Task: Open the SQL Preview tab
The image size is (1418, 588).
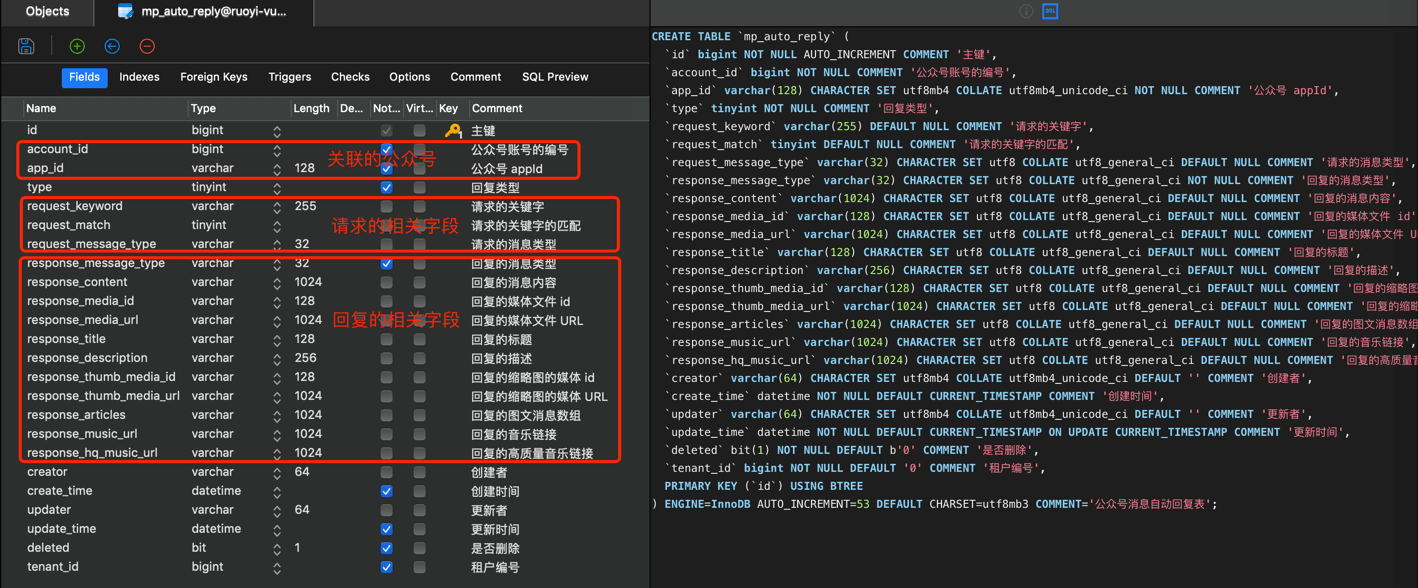Action: [555, 77]
